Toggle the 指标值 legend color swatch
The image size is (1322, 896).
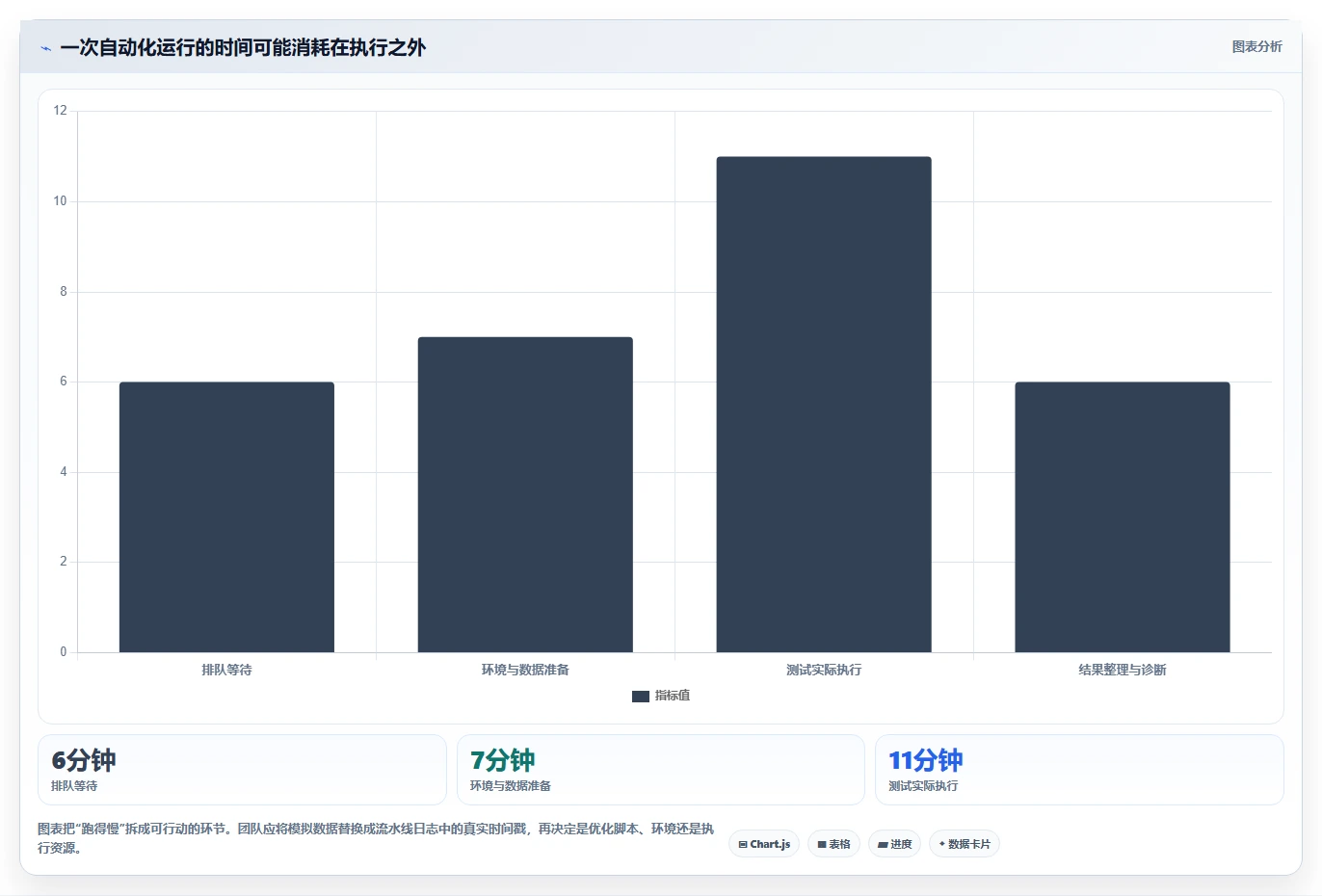(x=641, y=696)
